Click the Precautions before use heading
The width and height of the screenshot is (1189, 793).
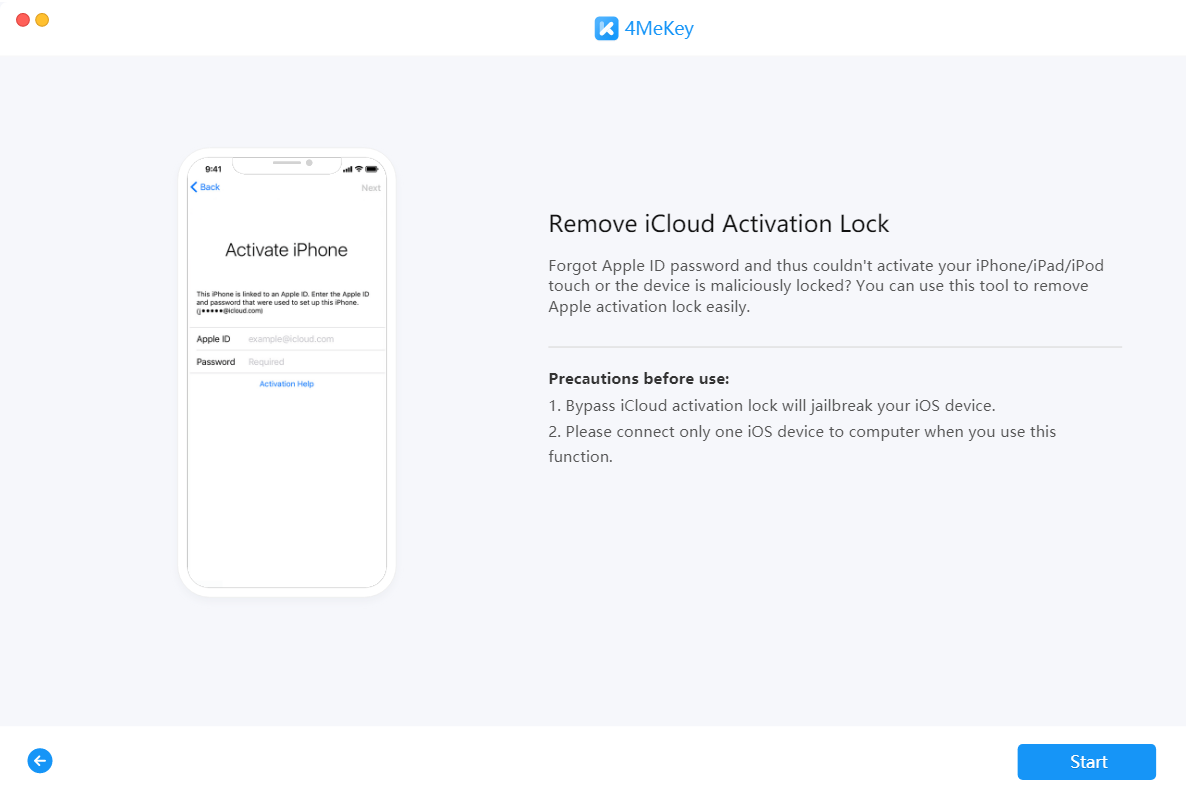click(x=639, y=379)
